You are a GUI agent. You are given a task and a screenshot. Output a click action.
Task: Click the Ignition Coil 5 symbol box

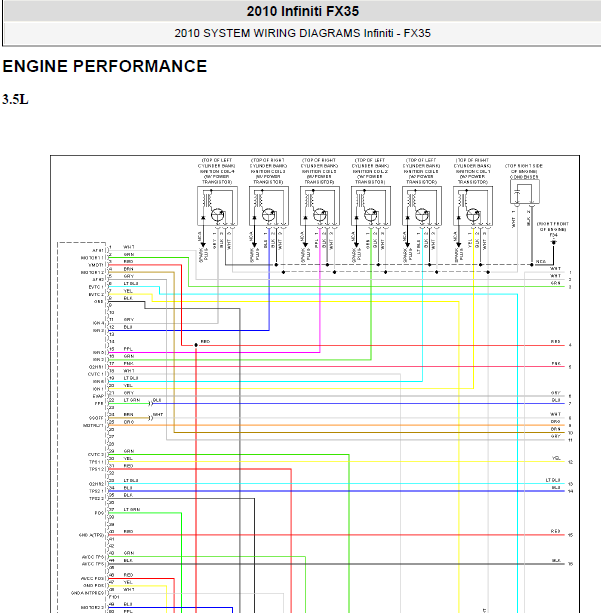(x=320, y=206)
